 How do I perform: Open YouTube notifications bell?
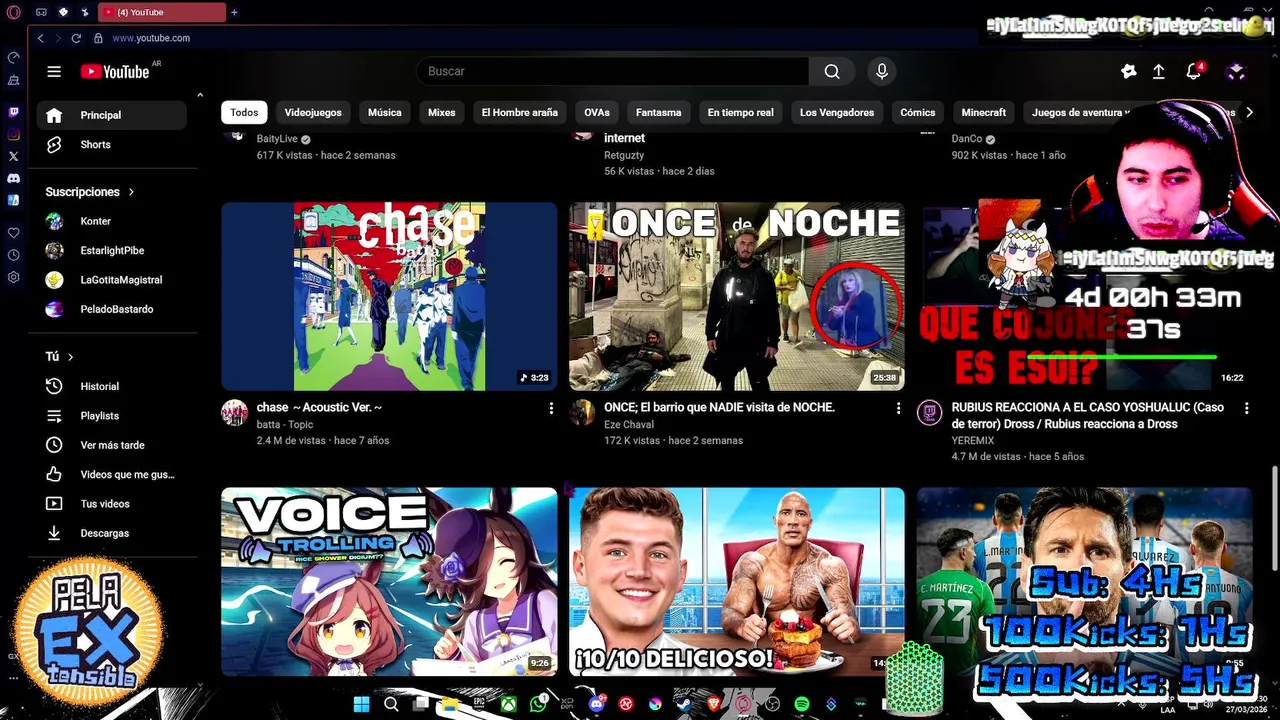point(1194,71)
